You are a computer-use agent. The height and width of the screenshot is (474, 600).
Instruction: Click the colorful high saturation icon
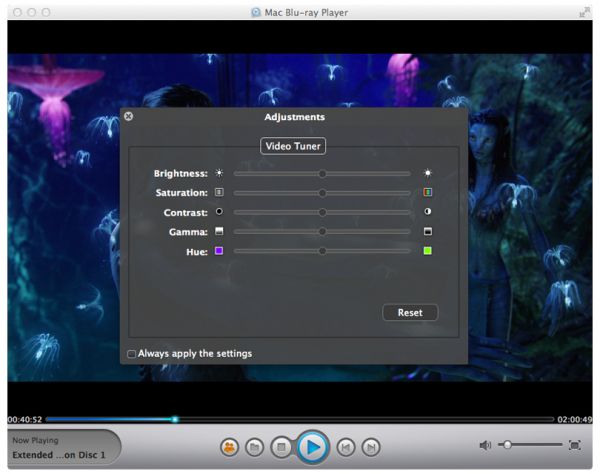pyautogui.click(x=428, y=192)
